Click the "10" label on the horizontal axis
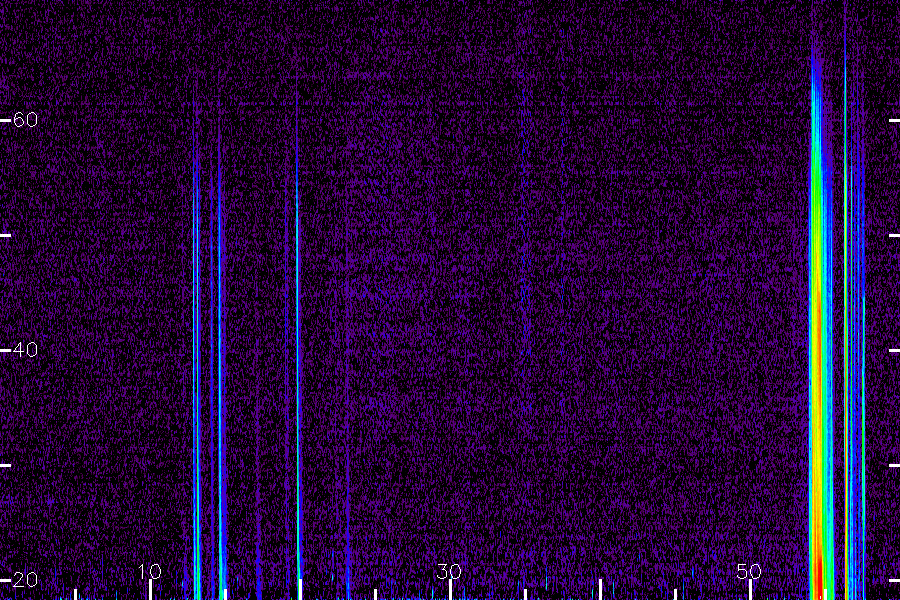Viewport: 900px width, 600px height. pos(149,571)
